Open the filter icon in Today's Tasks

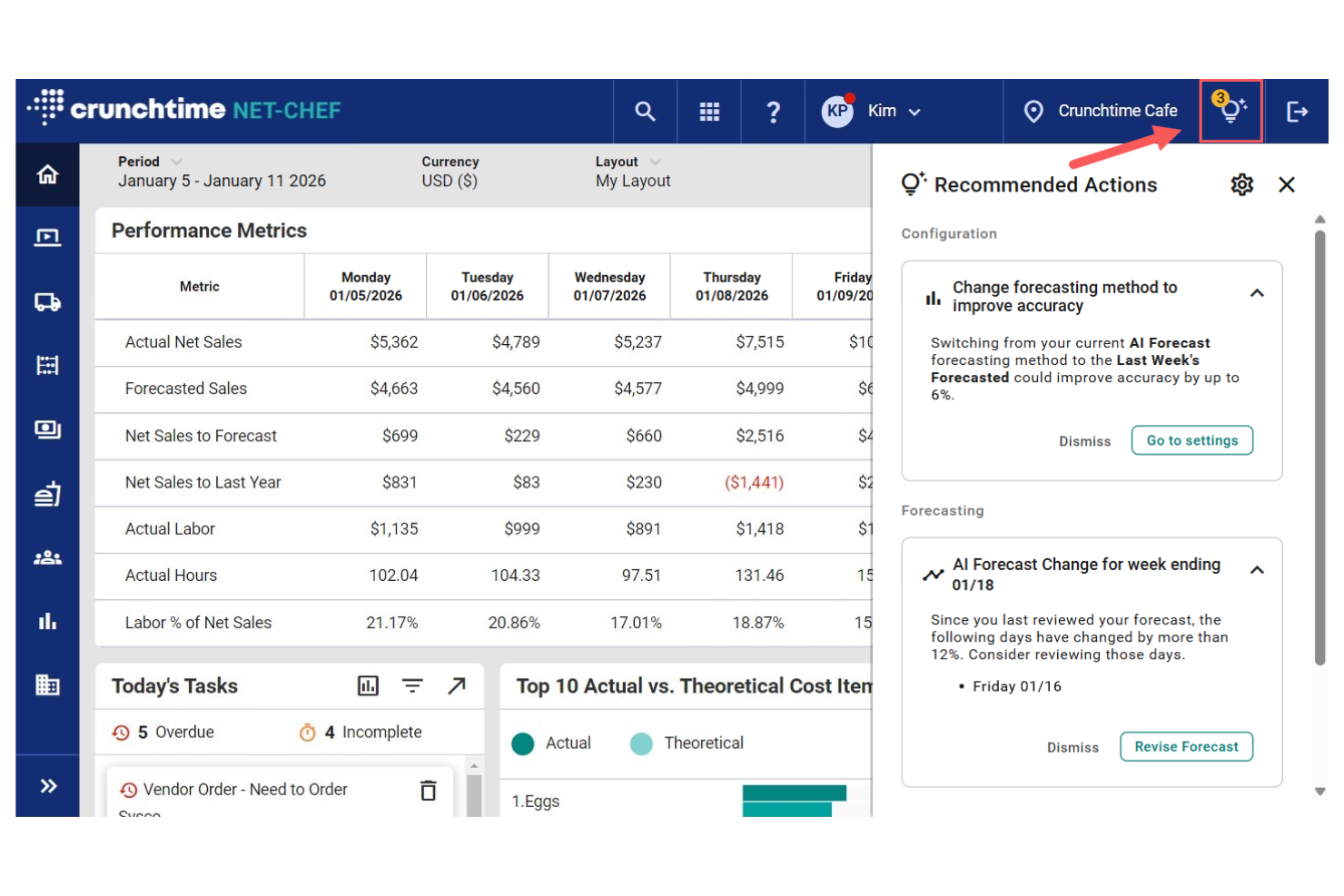point(412,685)
